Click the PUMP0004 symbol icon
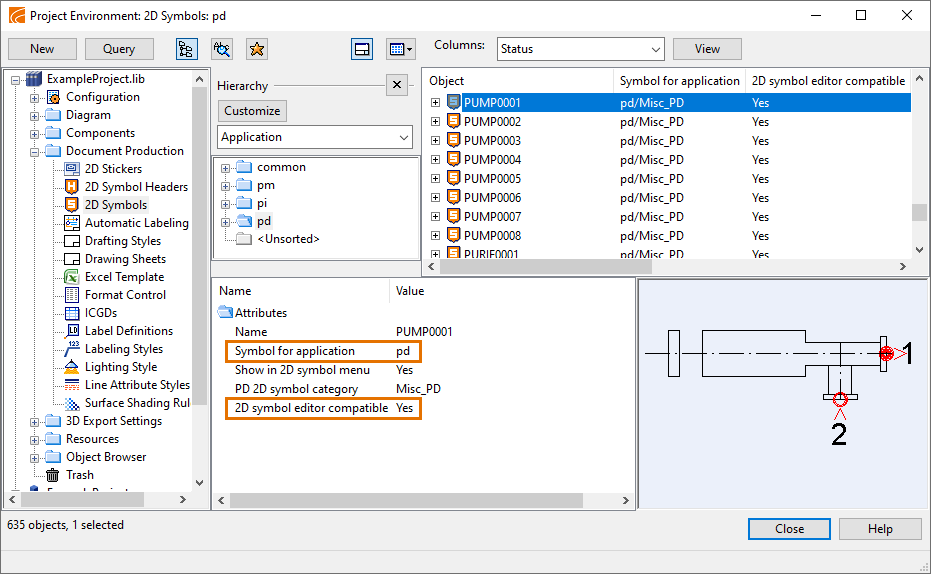Screen dimensions: 931x574 tap(453, 160)
